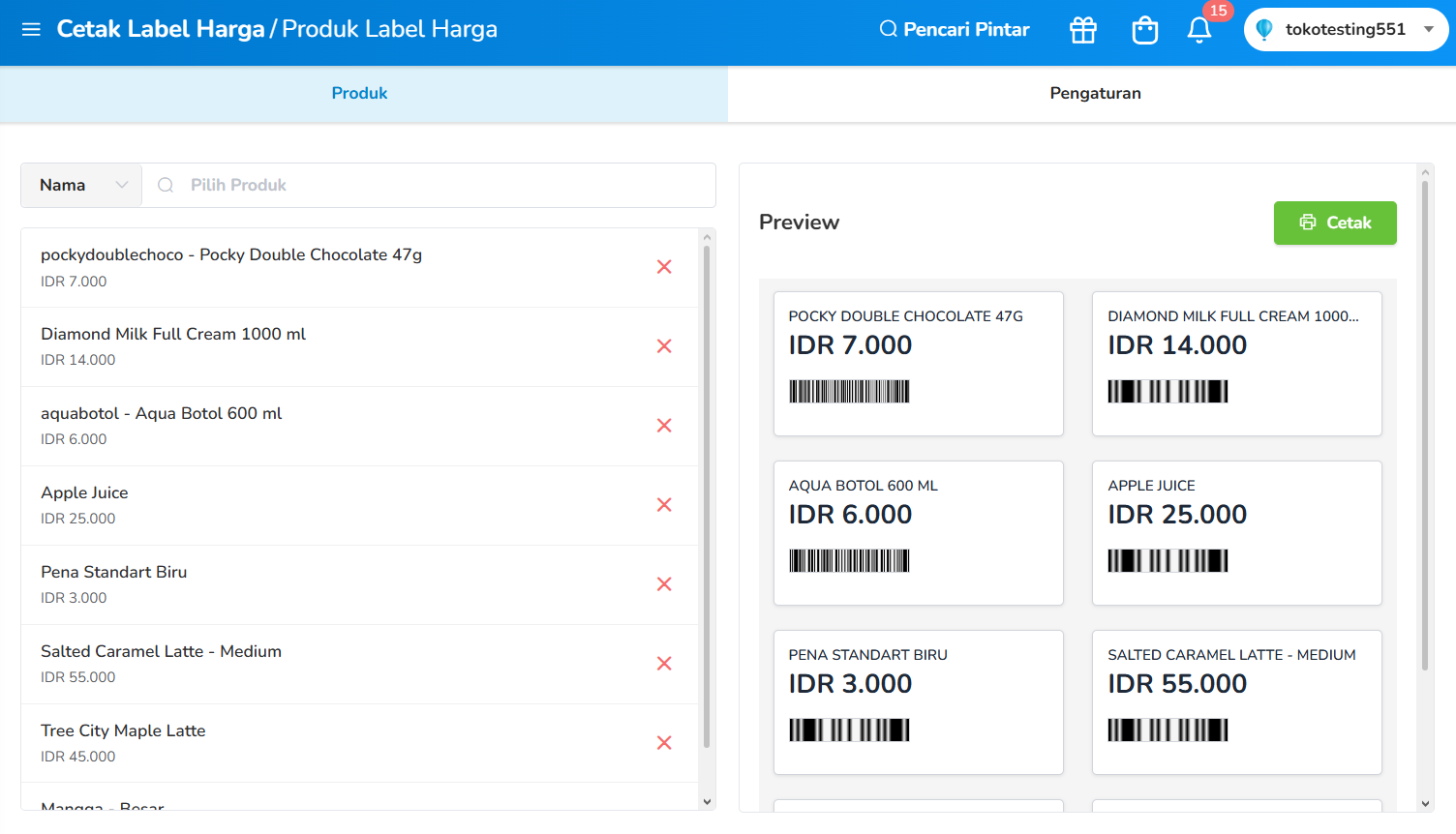Remove Apple Juice from list
Screen dimensions: 1456x834
coord(664,505)
